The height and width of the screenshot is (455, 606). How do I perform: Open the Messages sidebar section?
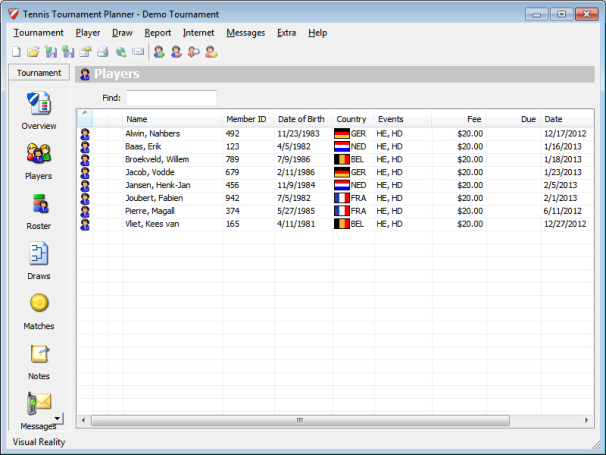click(x=39, y=411)
